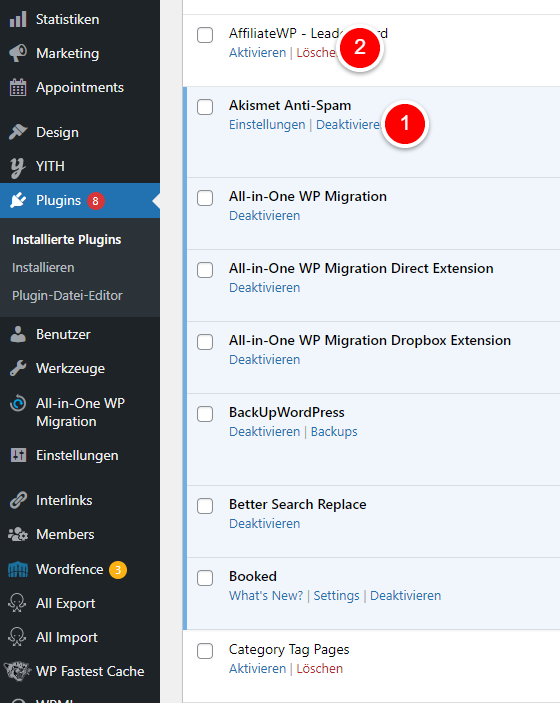Deactivate All-in-One WP Migration plugin
Screen dimensions: 560x703
coord(265,216)
